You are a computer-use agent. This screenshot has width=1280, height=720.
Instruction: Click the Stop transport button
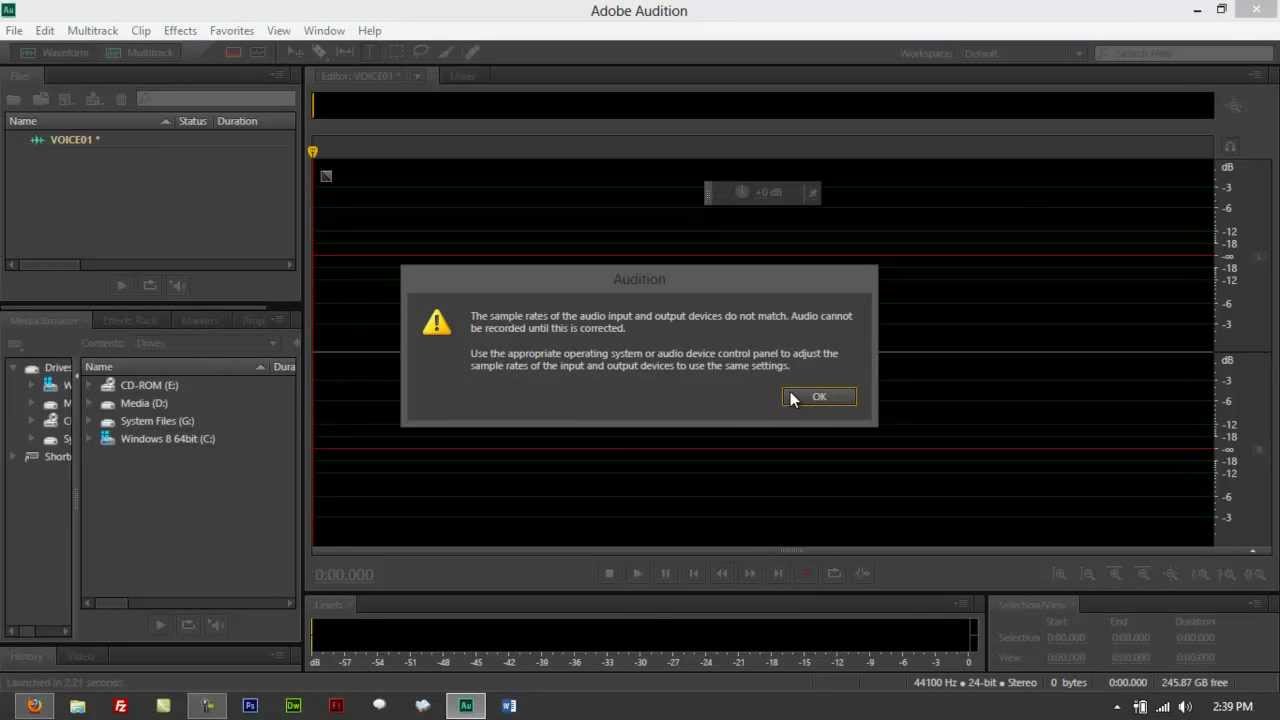609,573
